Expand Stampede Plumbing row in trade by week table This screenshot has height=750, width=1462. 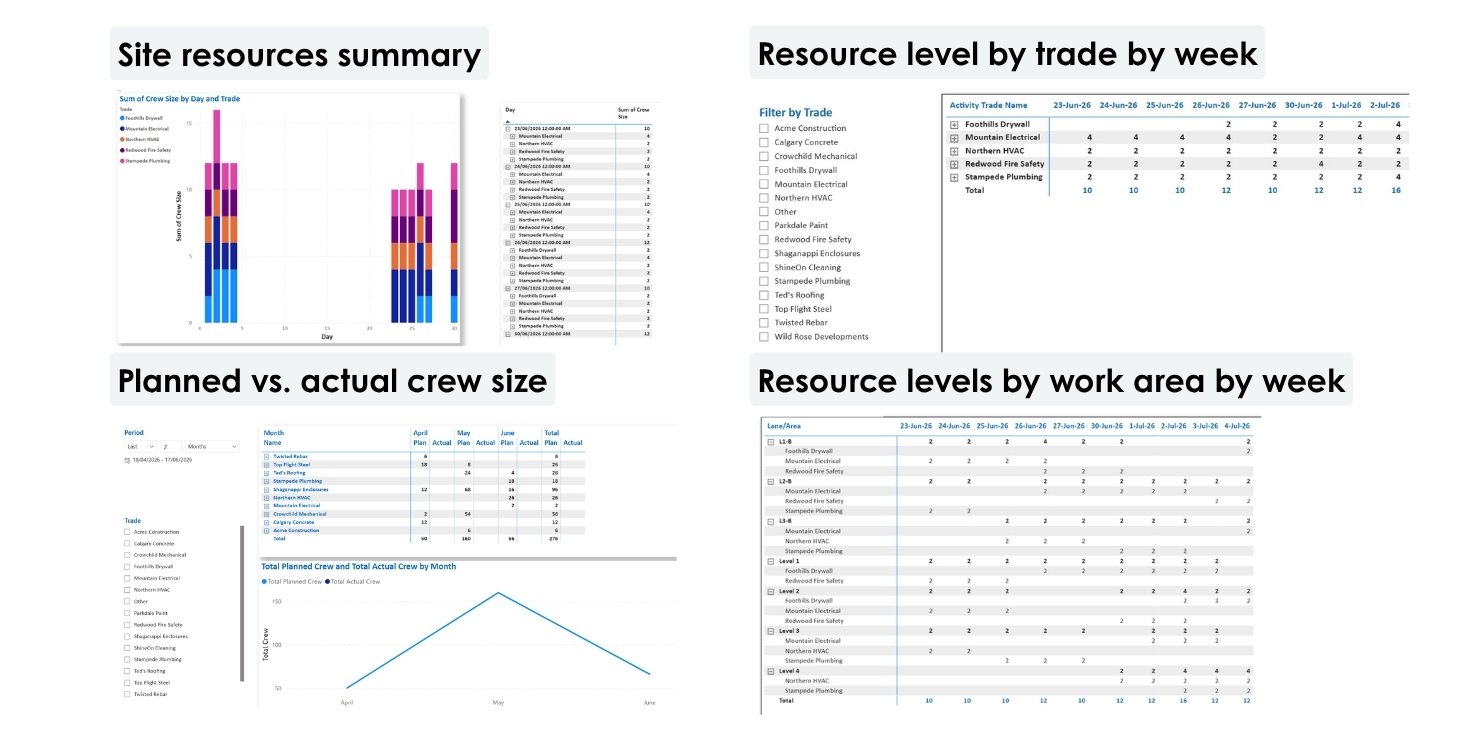point(954,177)
